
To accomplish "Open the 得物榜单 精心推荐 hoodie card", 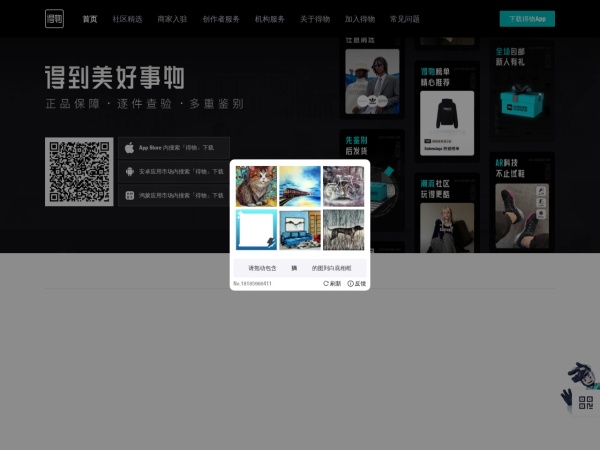I will [447, 112].
